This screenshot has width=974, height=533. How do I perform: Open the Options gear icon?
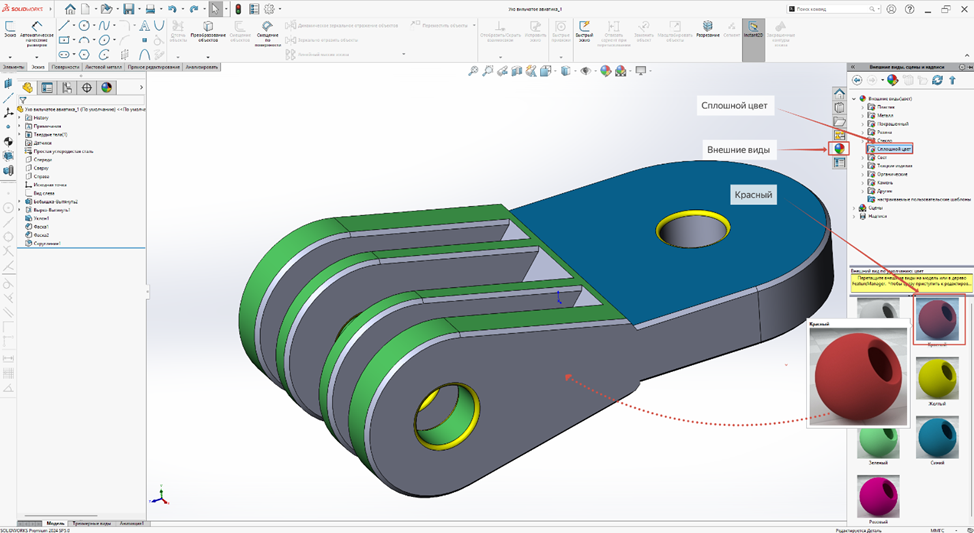(x=270, y=9)
